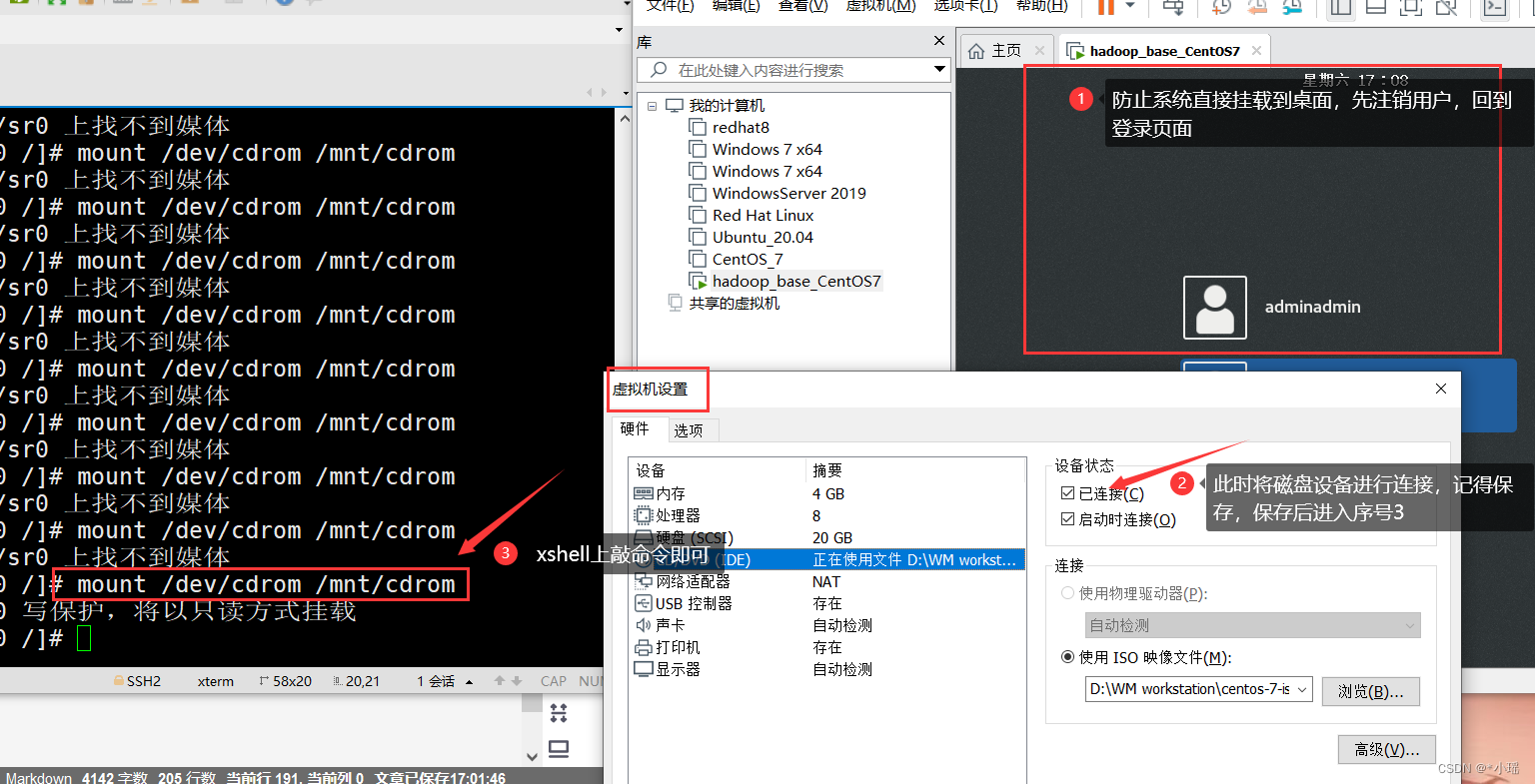The height and width of the screenshot is (784, 1535).
Task: Enter full screen mode icon
Action: [1410, 7]
